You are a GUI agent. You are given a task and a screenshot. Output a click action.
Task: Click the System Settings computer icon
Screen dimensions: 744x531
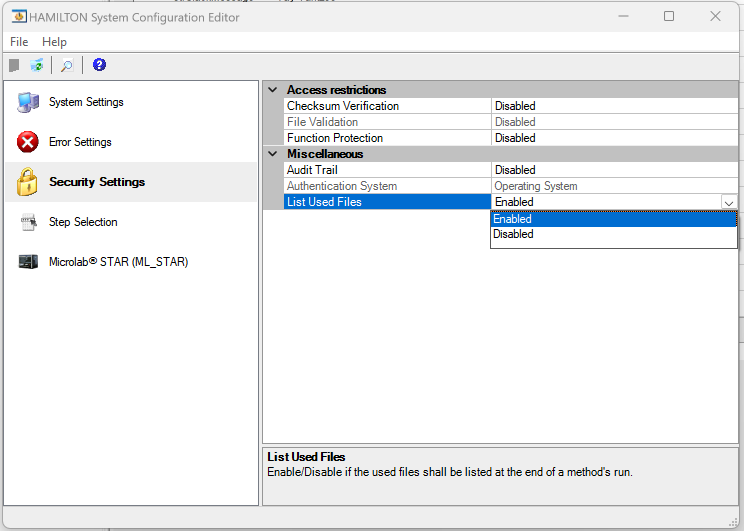coord(28,102)
